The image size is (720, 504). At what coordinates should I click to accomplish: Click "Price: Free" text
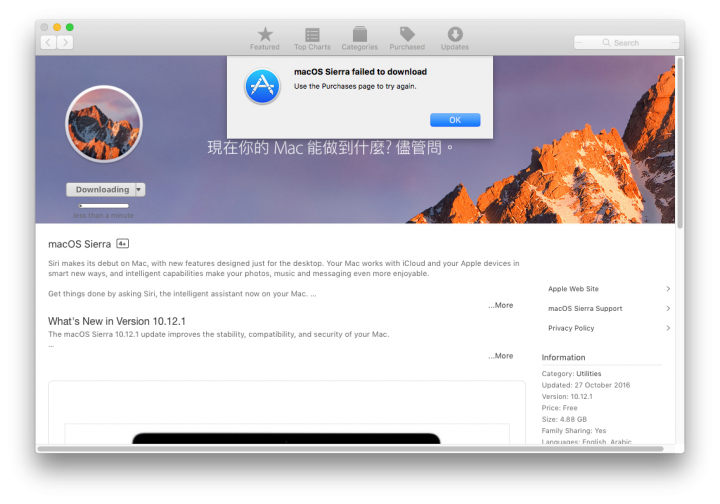(559, 408)
